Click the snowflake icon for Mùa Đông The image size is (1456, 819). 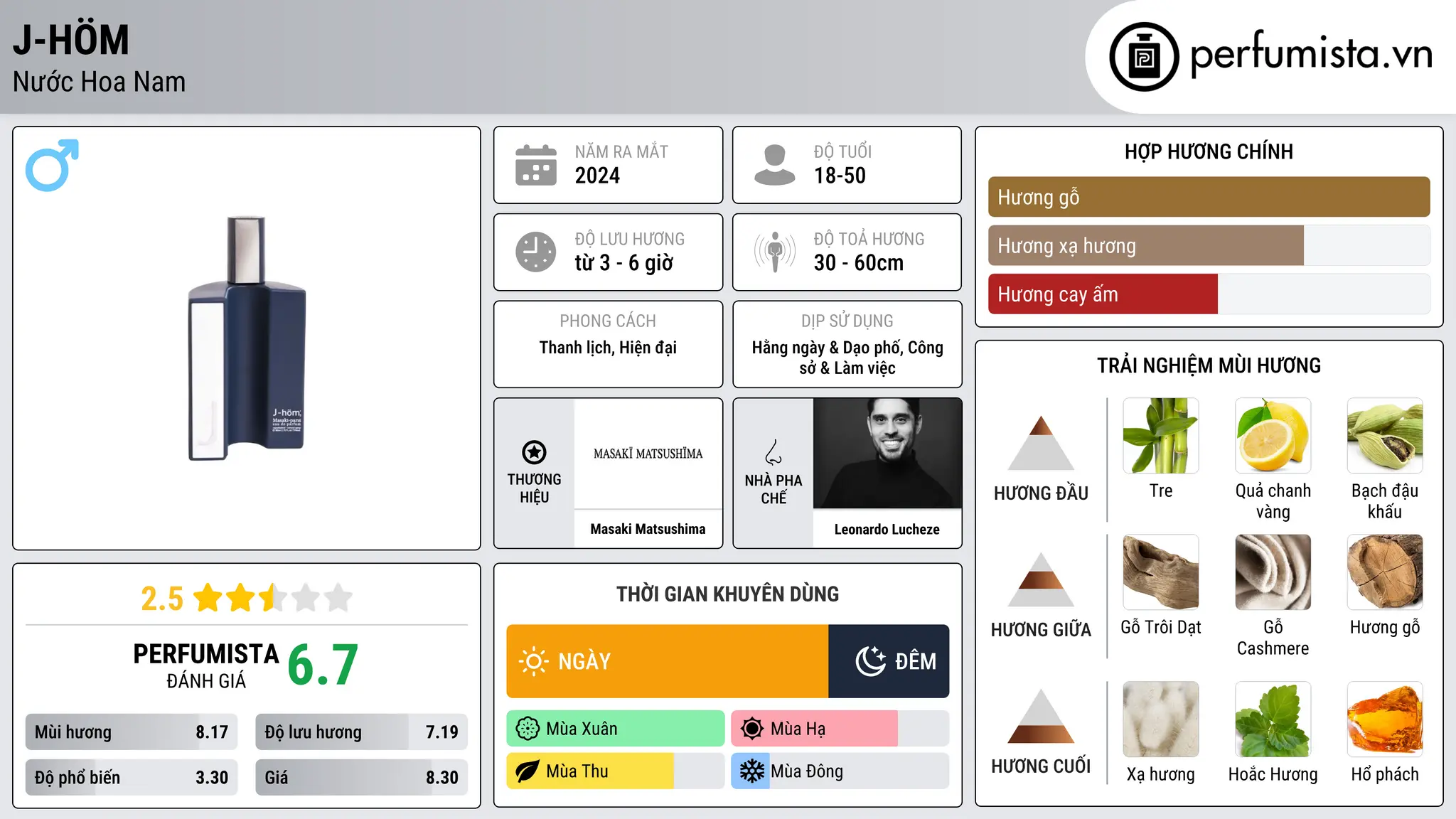752,771
